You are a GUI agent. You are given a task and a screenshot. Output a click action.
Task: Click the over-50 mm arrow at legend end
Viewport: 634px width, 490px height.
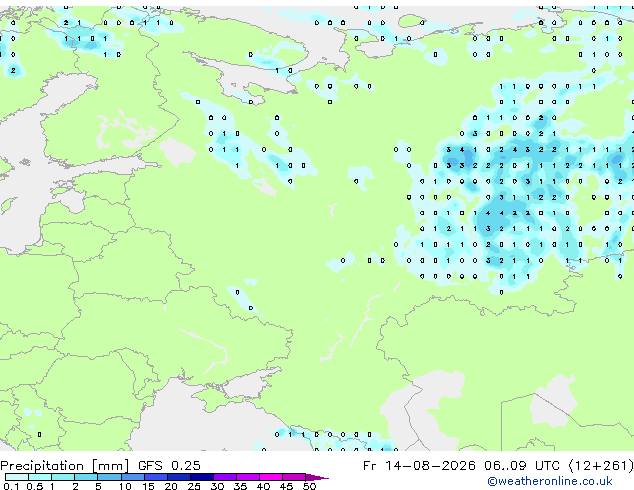[317, 477]
